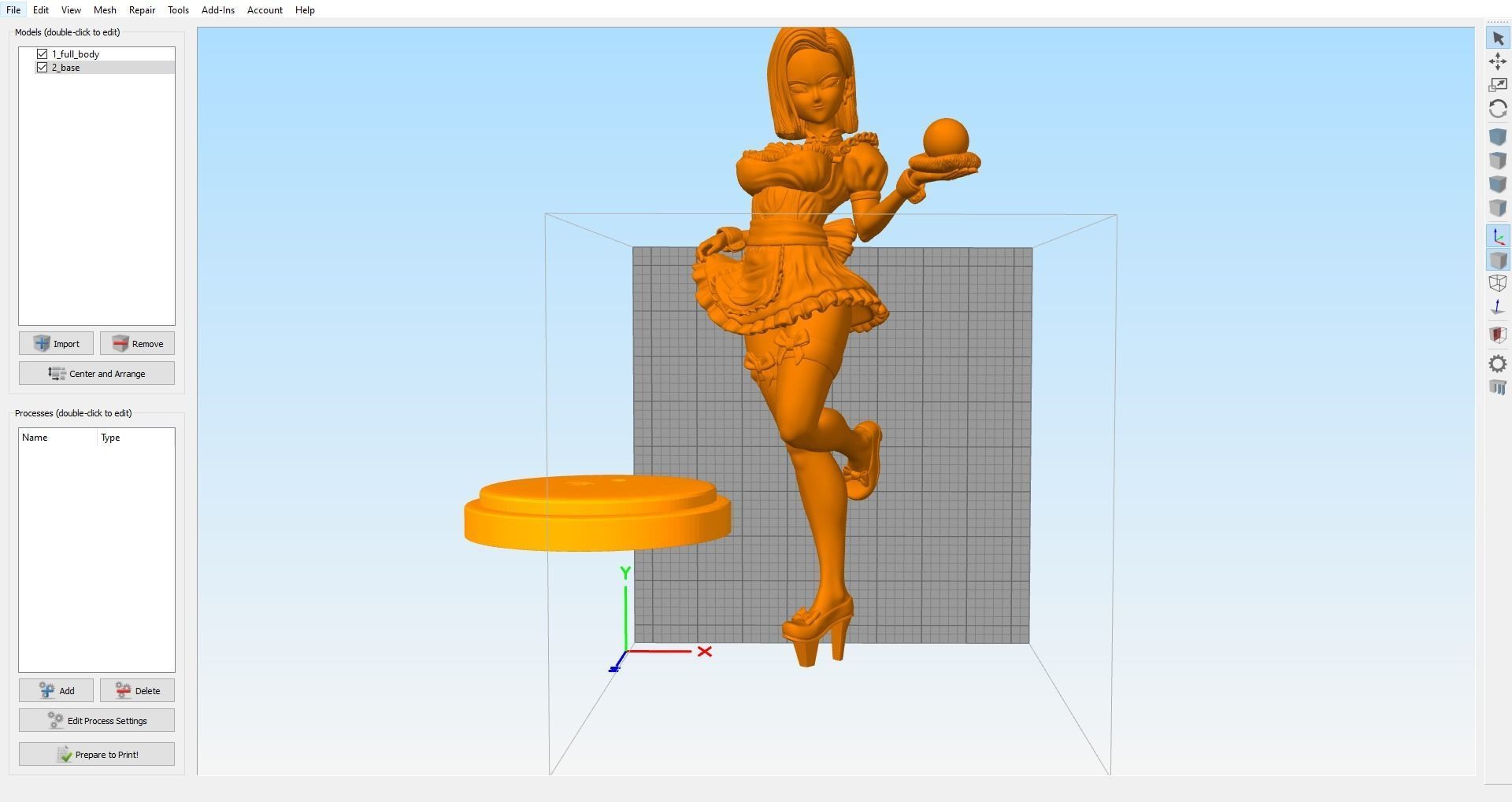
Task: Add a new process
Action: (x=56, y=691)
